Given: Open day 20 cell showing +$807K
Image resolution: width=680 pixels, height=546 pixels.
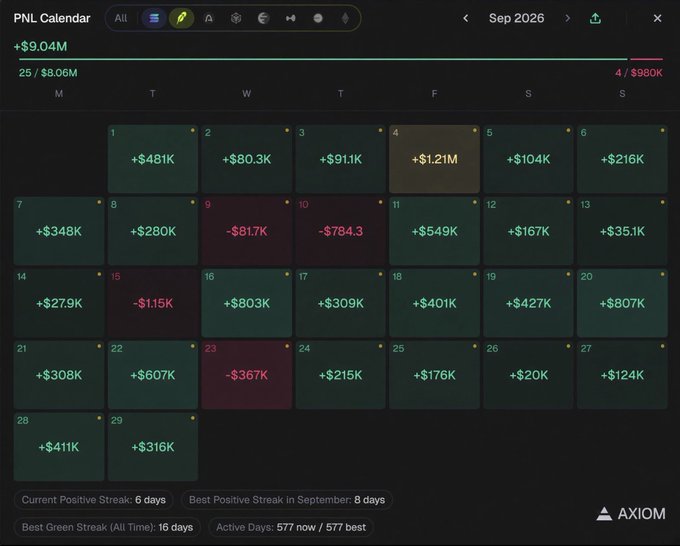Looking at the screenshot, I should coord(622,303).
